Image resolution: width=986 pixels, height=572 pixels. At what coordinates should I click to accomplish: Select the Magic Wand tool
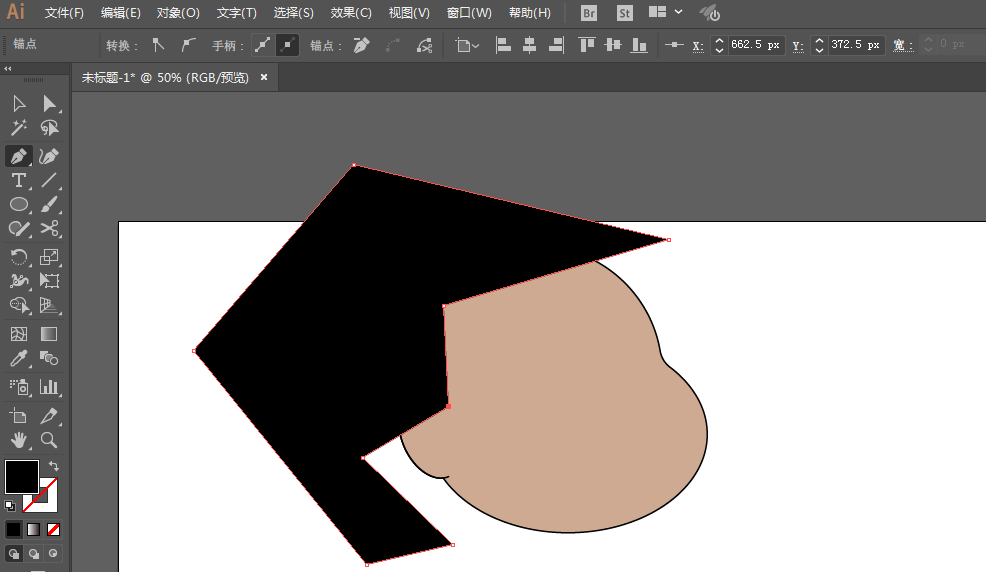pyautogui.click(x=19, y=128)
